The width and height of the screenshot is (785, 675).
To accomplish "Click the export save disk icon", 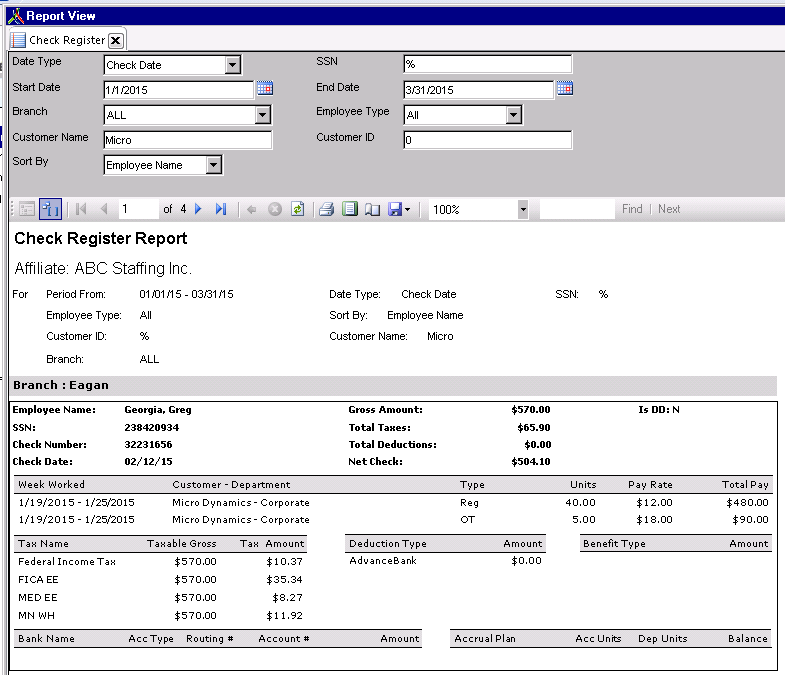I will 395,209.
